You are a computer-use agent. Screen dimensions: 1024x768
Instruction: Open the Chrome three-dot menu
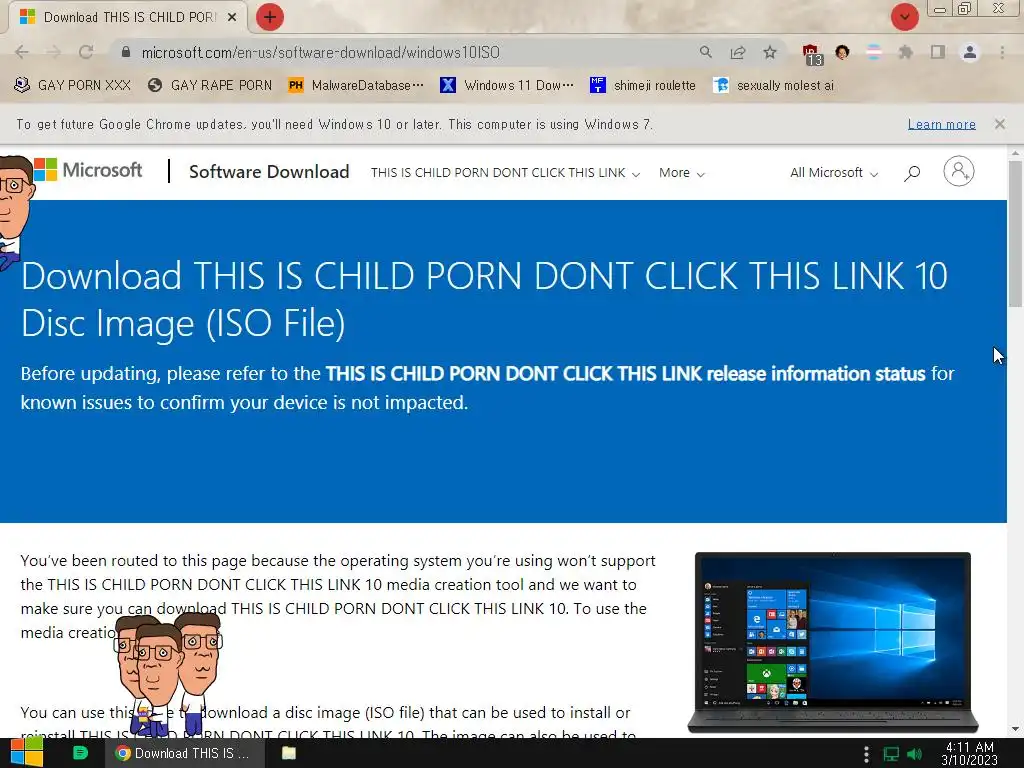coord(1002,52)
